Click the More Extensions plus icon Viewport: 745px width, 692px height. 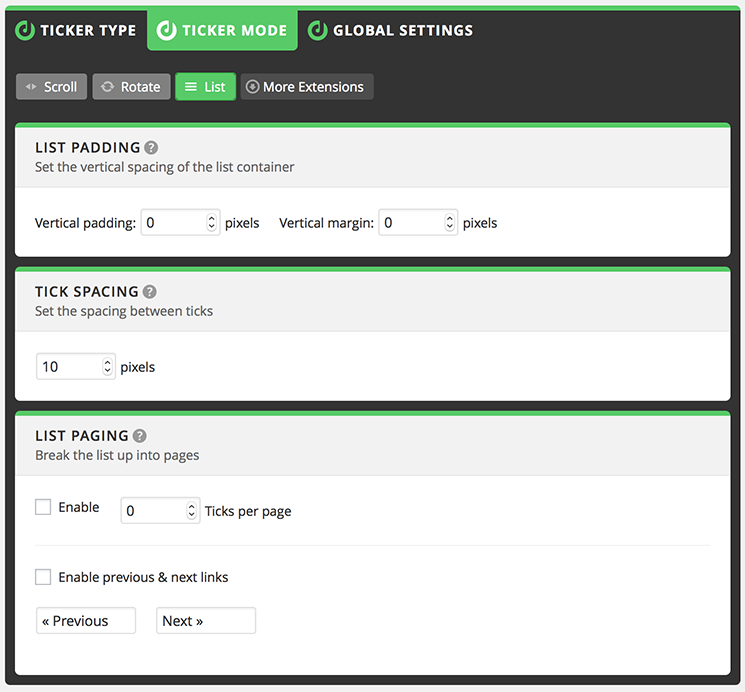(x=252, y=87)
